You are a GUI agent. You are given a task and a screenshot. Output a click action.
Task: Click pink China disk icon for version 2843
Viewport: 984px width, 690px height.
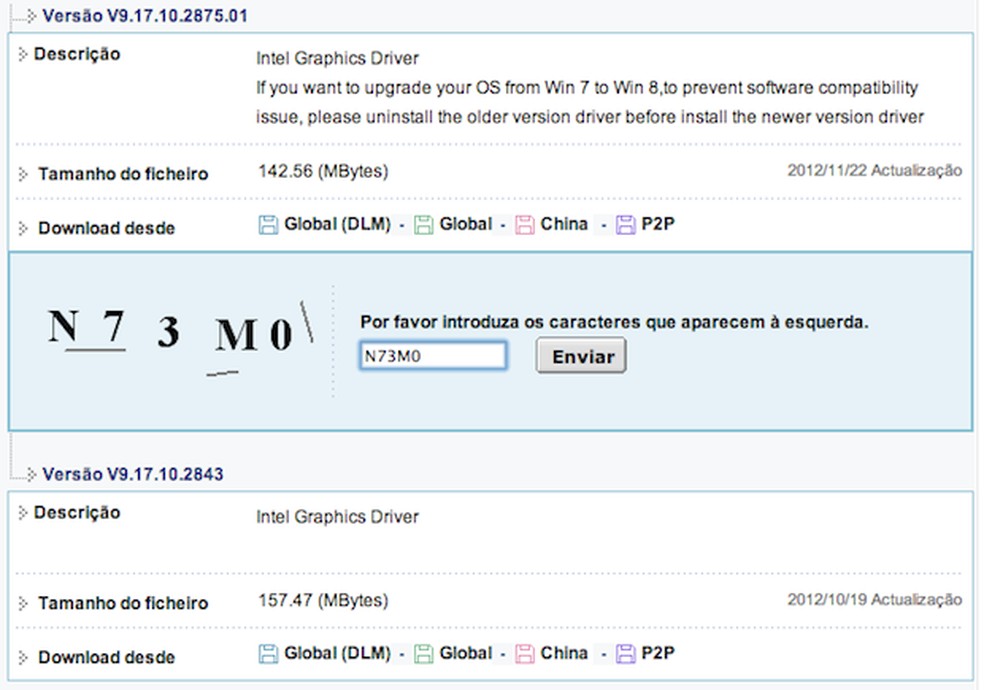(525, 654)
